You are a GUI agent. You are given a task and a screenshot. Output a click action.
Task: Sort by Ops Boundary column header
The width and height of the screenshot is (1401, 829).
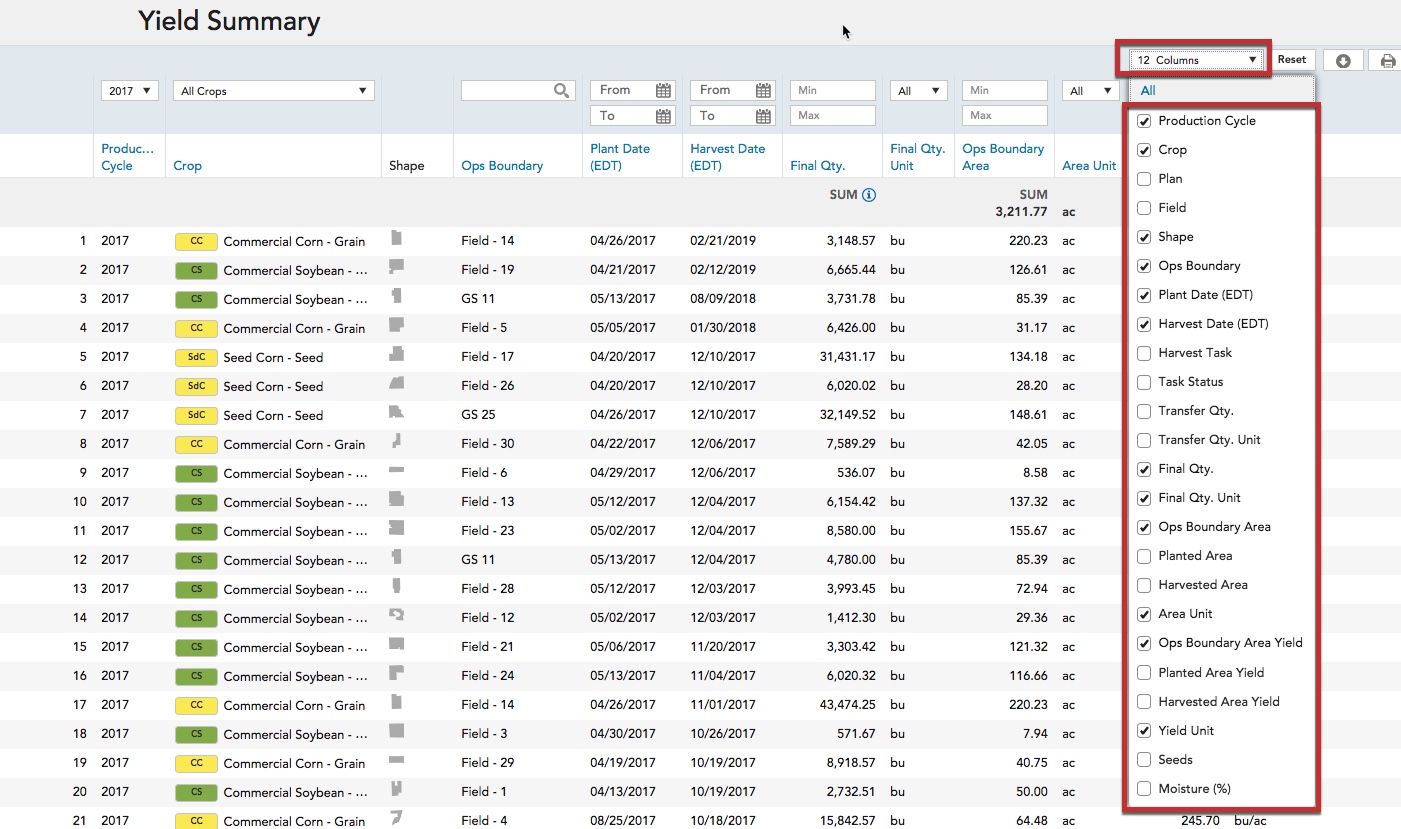tap(502, 166)
